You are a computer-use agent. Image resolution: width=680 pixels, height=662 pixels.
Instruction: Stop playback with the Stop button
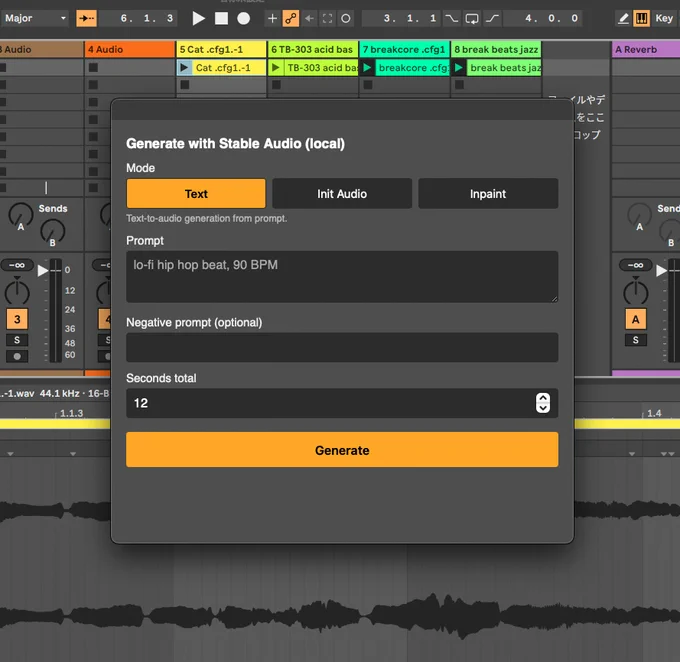click(x=221, y=18)
